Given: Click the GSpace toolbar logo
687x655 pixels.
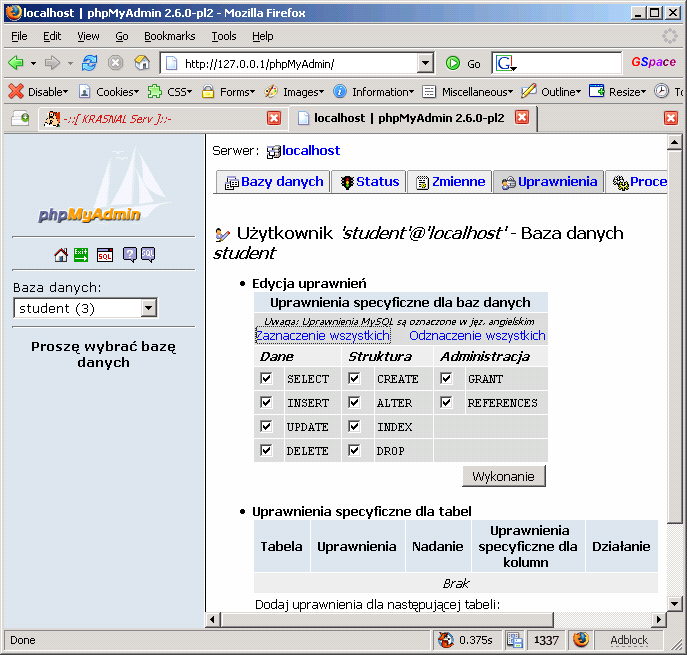Looking at the screenshot, I should [x=653, y=62].
